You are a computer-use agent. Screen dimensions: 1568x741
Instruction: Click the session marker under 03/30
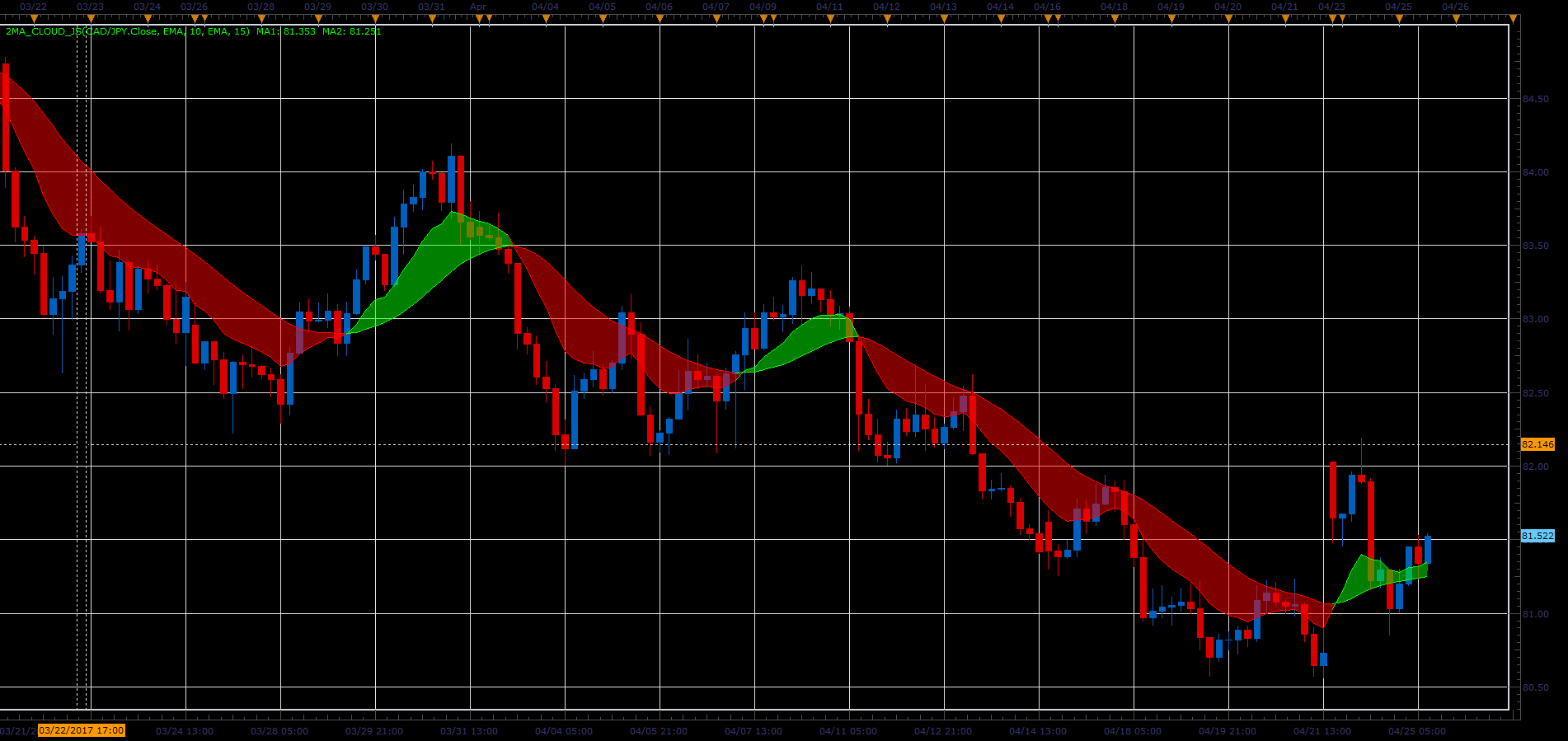click(374, 18)
